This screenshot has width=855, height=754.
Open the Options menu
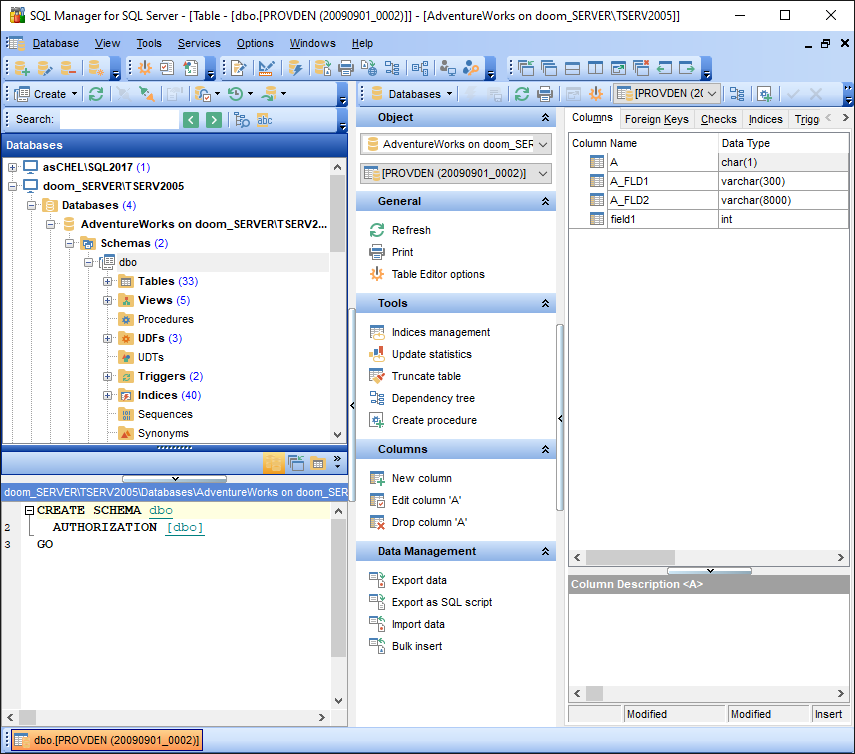click(255, 43)
